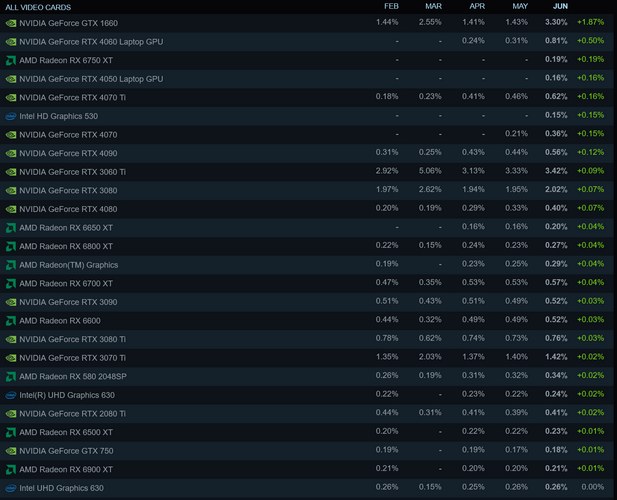
Task: Click the ALL VIDEO CARDS header
Action: 38,6
